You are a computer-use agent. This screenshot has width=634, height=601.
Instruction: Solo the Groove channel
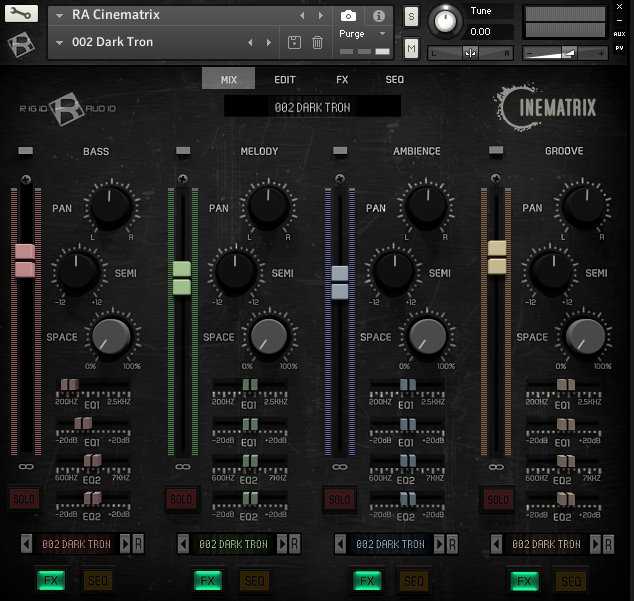coord(497,499)
